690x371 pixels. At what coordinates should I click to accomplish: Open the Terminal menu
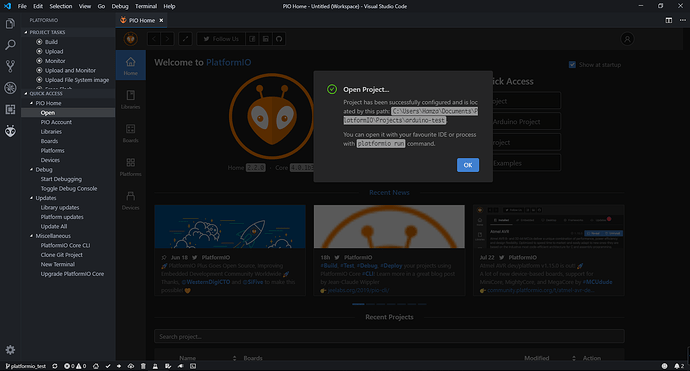click(146, 6)
